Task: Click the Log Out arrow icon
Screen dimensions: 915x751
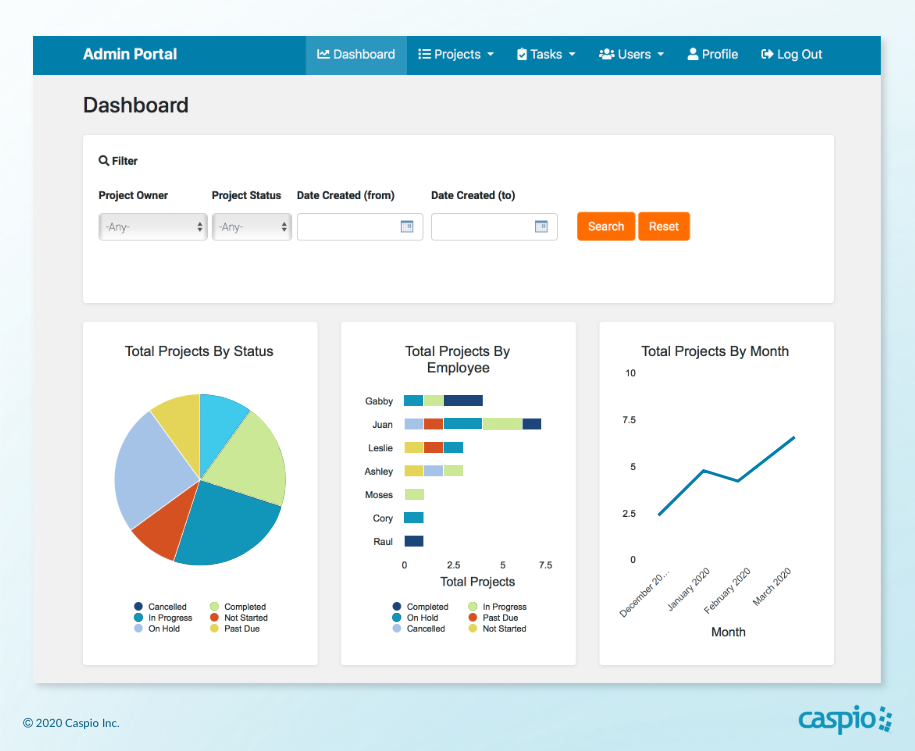Action: pyautogui.click(x=767, y=55)
